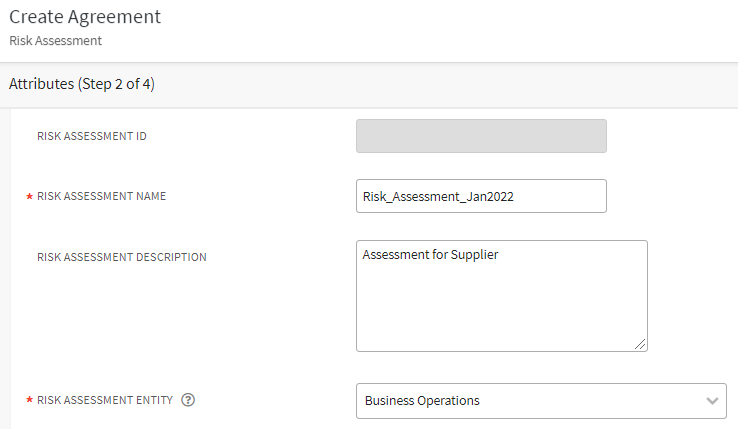Click the 'Risk_Assessment_Jan2022' text value
Screen dimensions: 738x429
click(x=438, y=197)
